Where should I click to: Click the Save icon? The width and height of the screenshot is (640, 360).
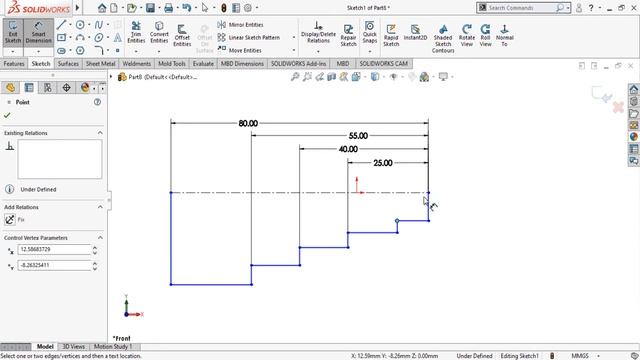[x=150, y=8]
